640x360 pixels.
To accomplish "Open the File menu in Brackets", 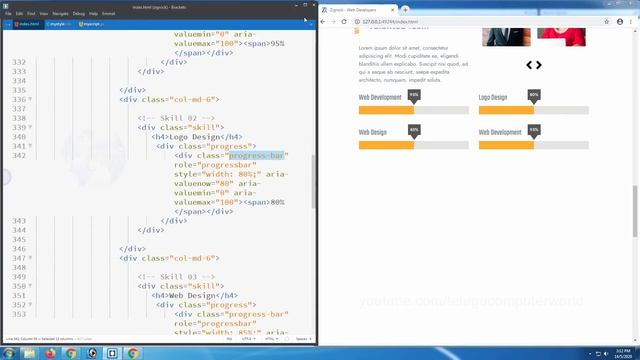I will (x=8, y=13).
